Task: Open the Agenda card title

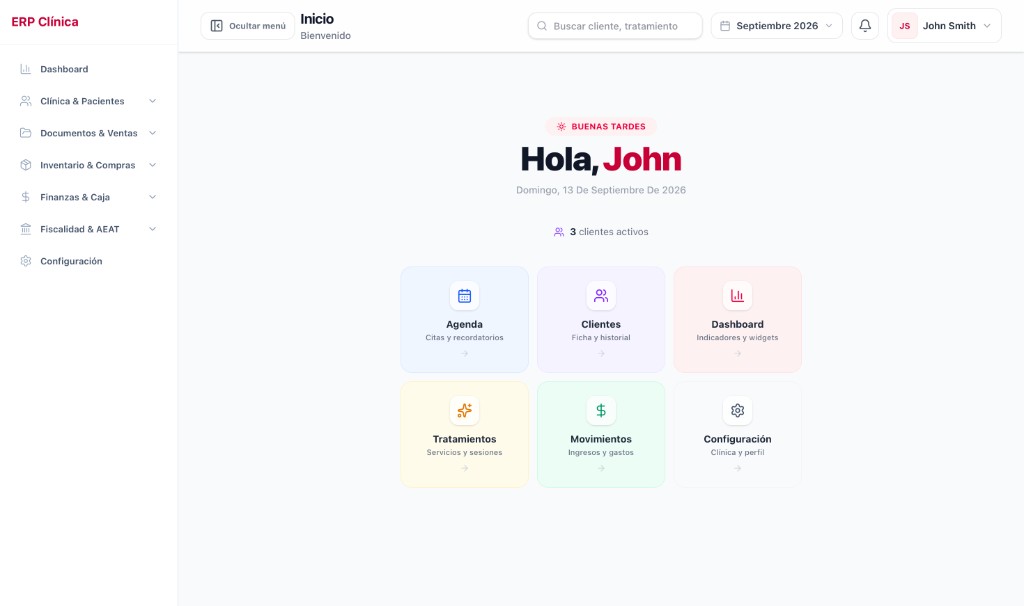Action: click(x=464, y=325)
